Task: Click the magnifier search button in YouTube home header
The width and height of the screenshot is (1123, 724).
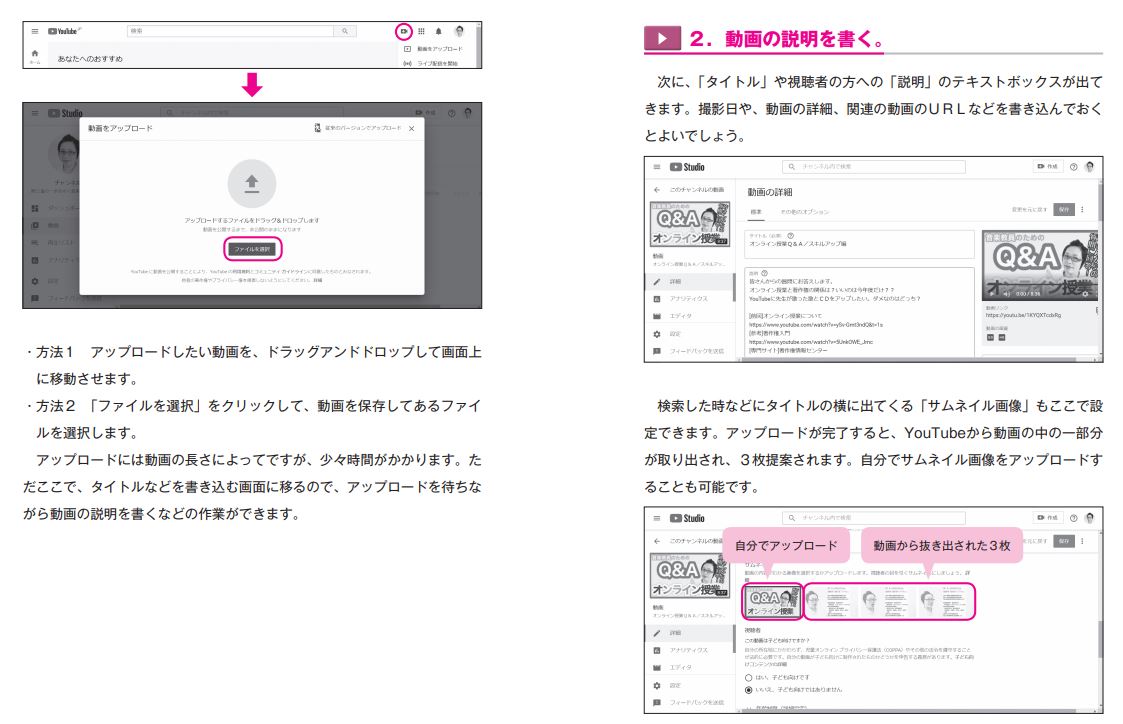Action: [344, 32]
